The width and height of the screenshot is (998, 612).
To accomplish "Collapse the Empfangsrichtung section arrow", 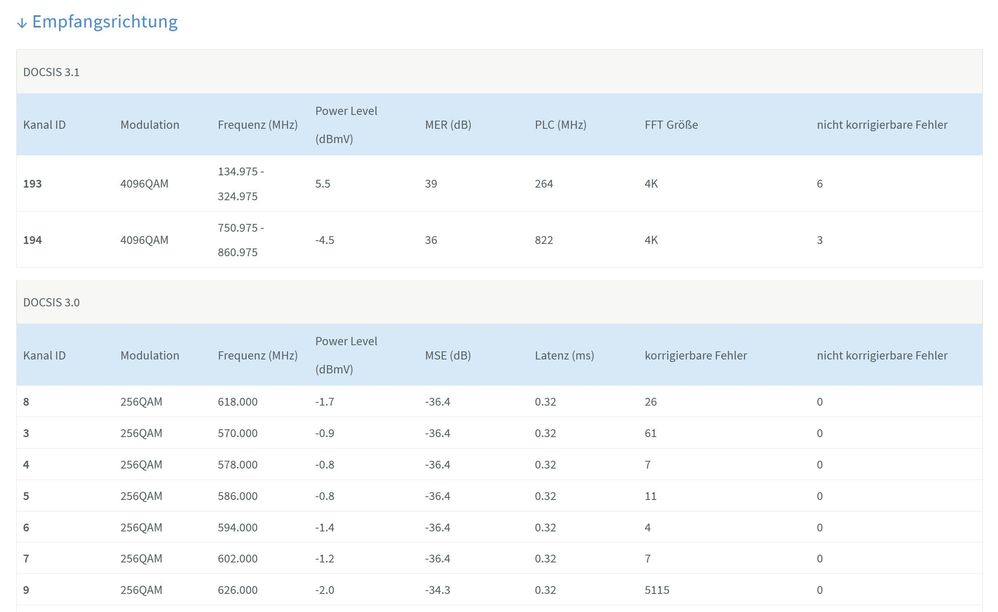I will [x=22, y=22].
